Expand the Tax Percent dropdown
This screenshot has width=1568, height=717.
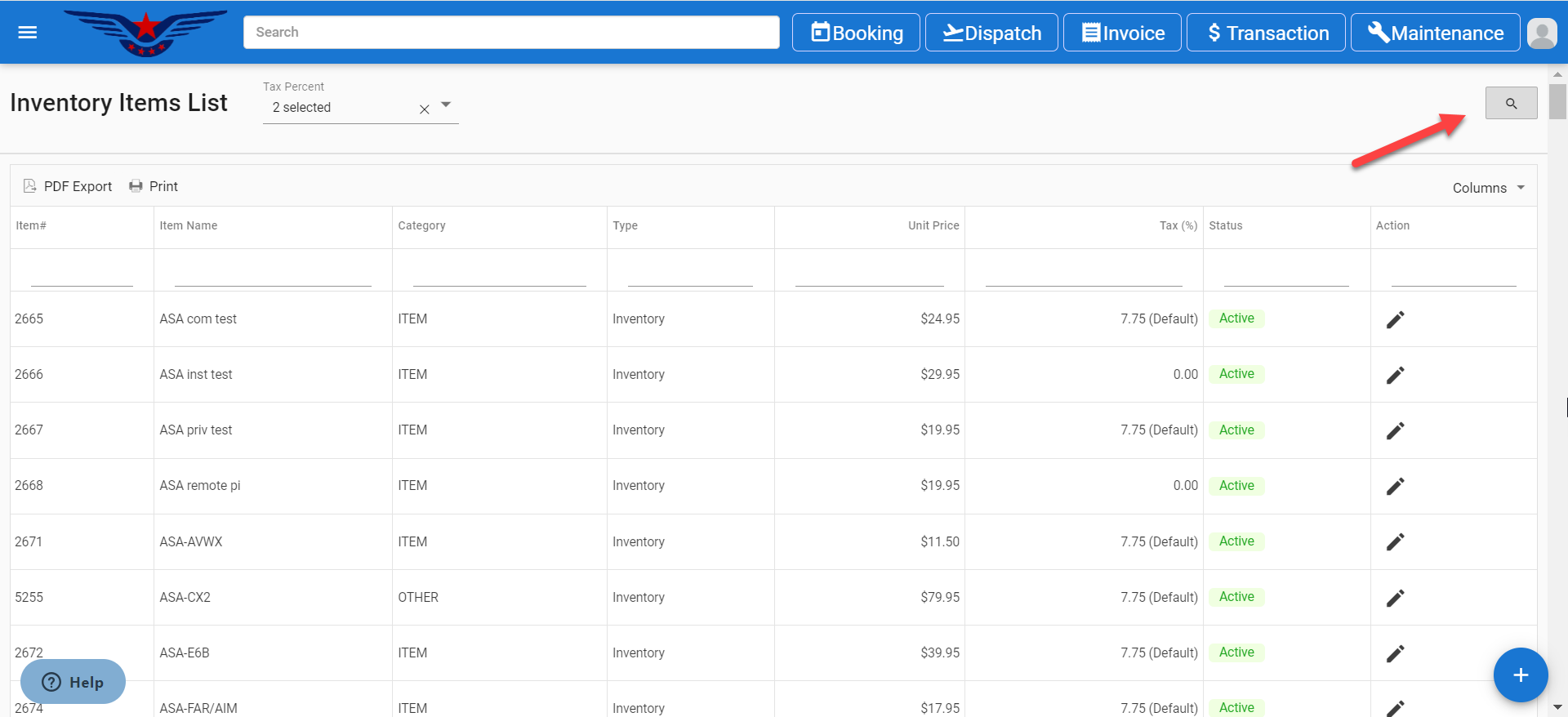tap(446, 105)
